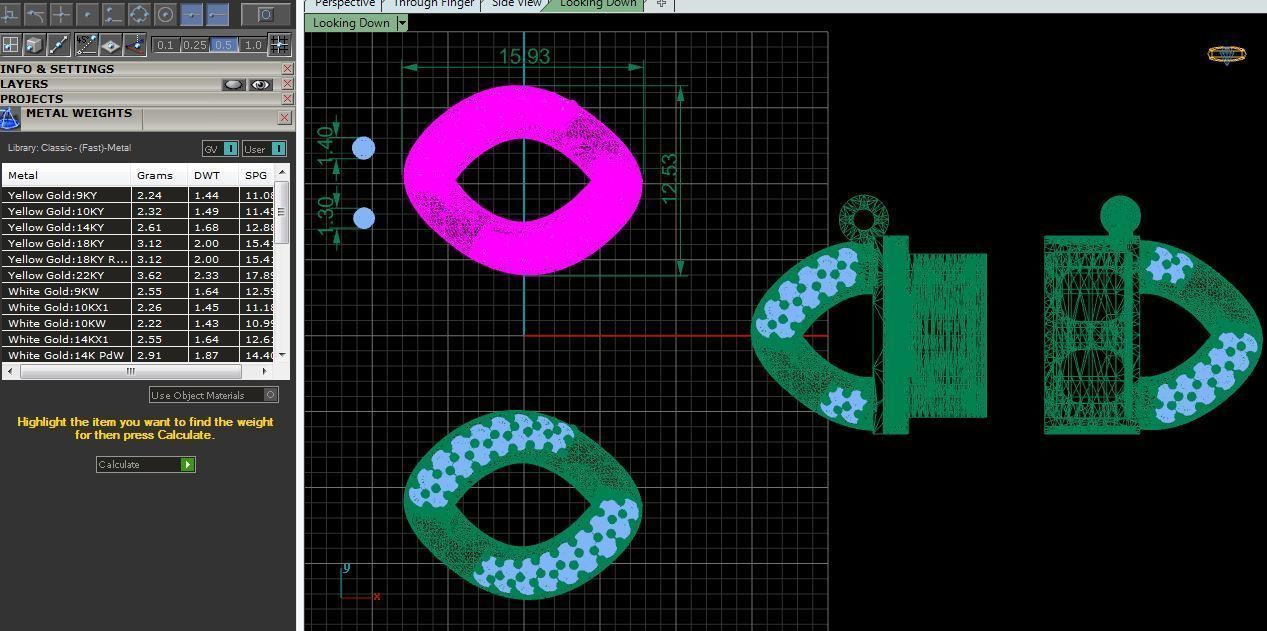Click the metal list scroll-down arrow

(x=282, y=355)
